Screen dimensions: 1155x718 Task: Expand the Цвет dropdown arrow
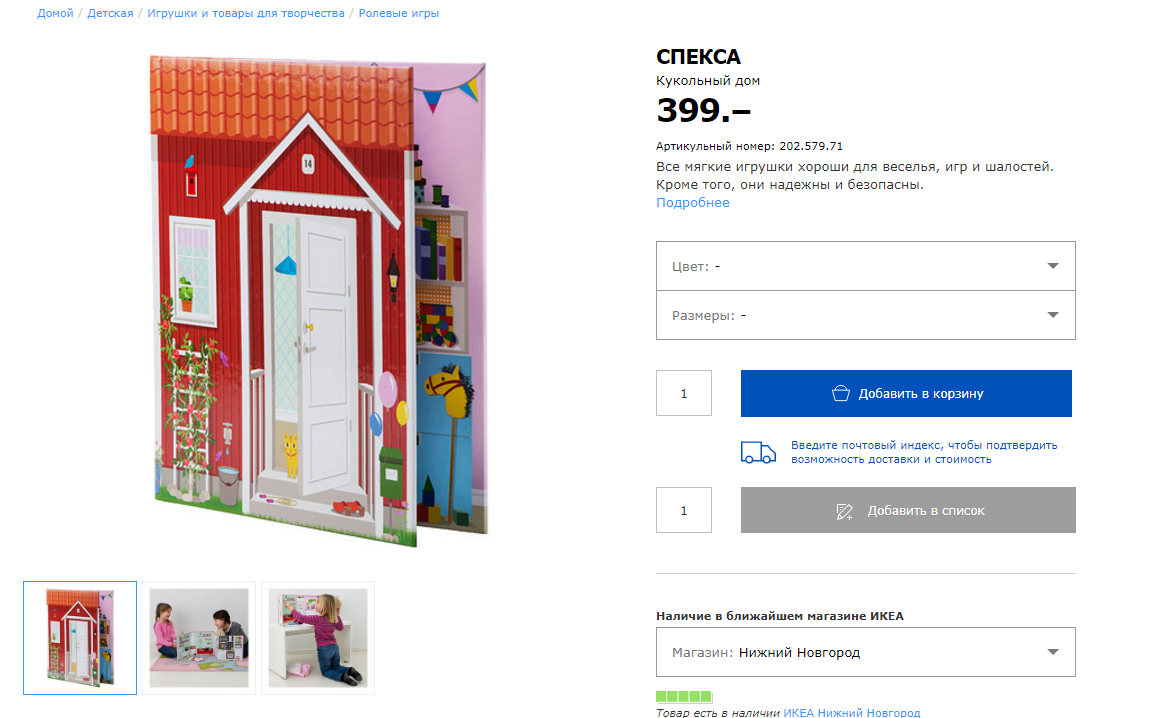point(1053,266)
